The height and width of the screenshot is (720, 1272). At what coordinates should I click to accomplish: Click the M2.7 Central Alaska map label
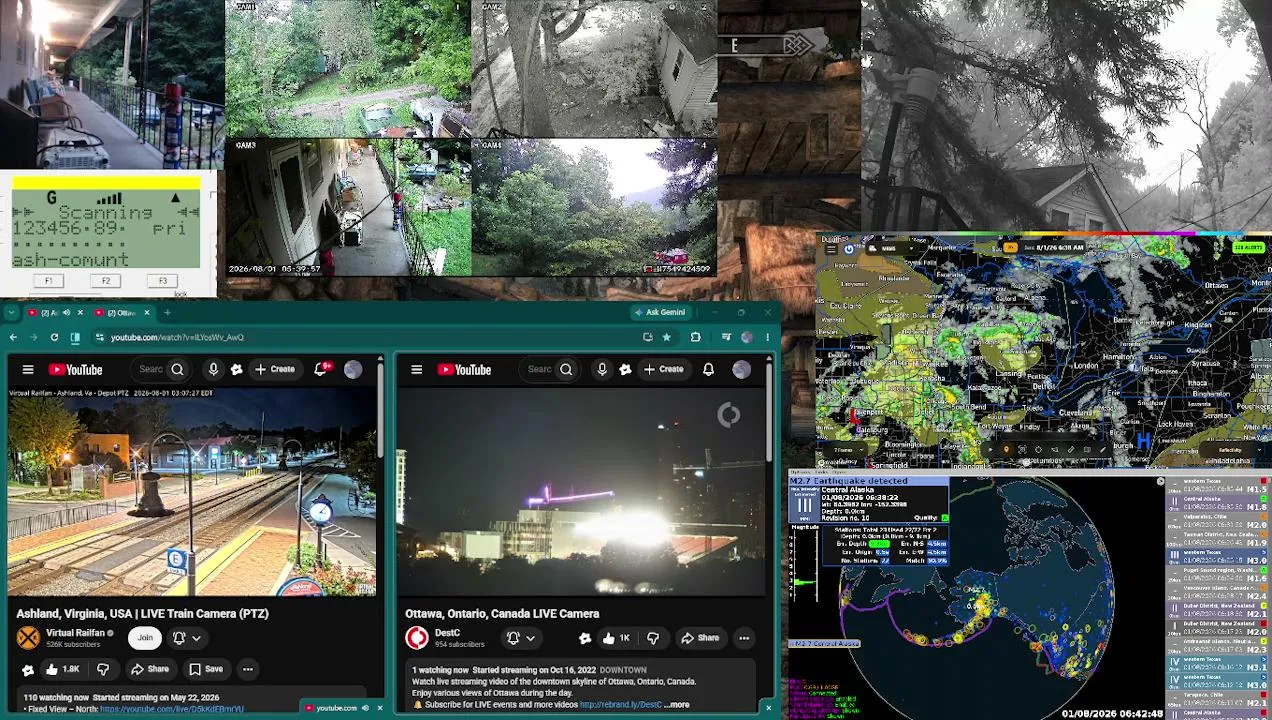click(826, 643)
